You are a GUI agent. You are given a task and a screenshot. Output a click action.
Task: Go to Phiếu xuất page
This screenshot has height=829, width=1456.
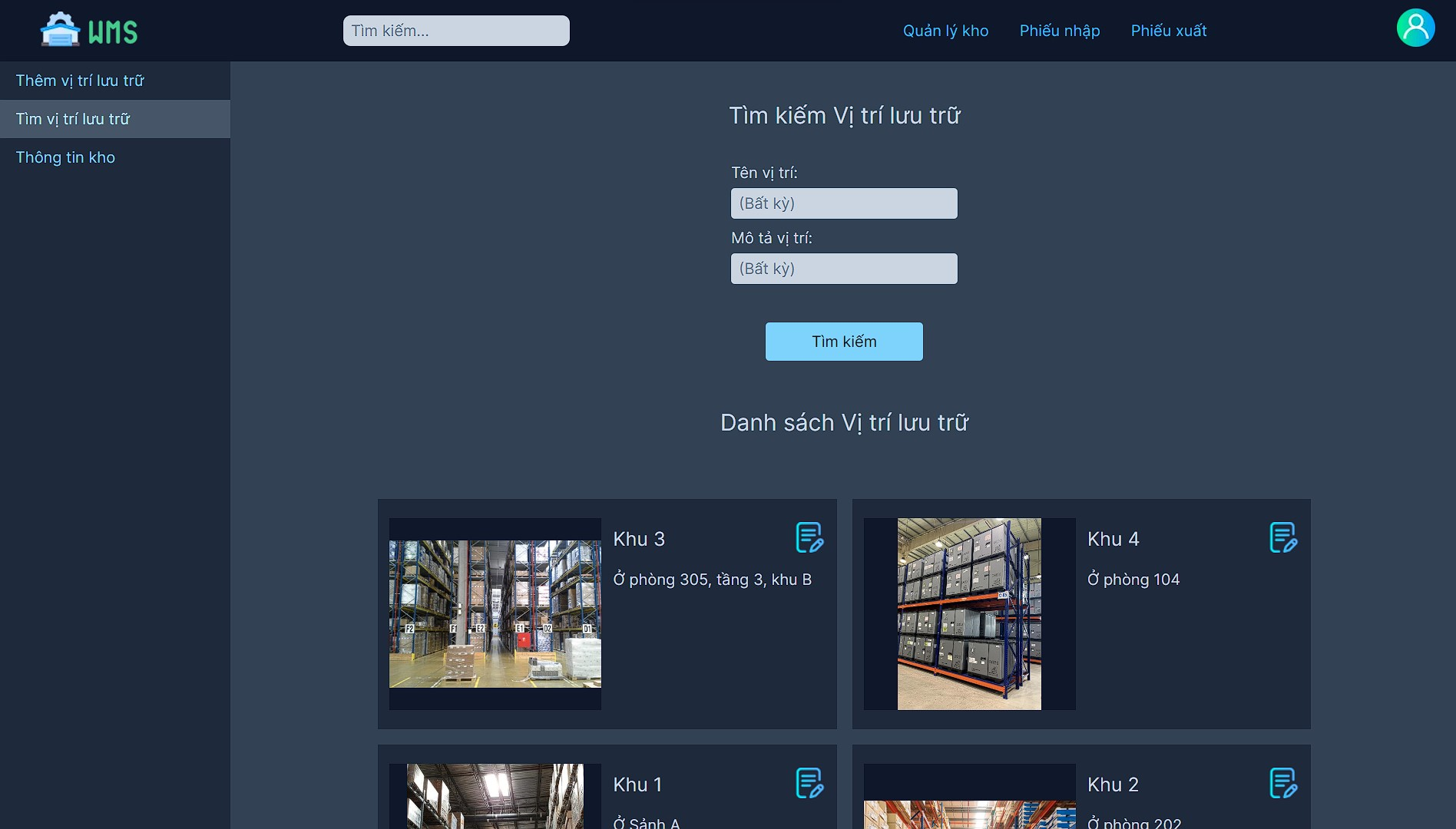(1169, 31)
